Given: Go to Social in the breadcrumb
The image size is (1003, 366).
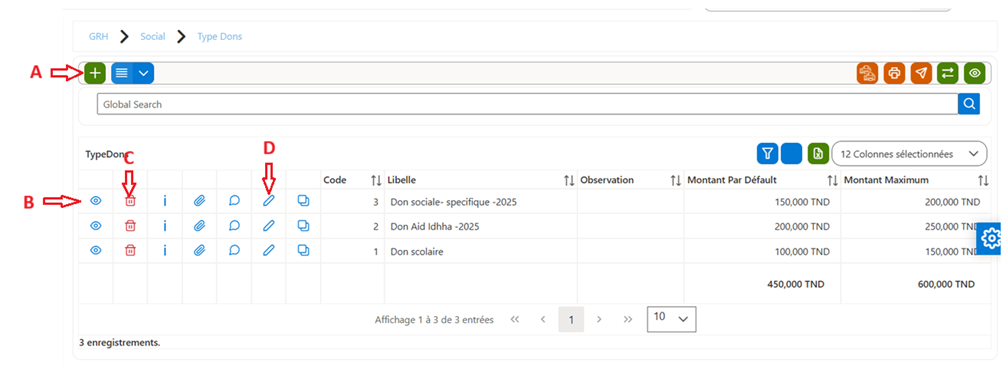Looking at the screenshot, I should [153, 36].
